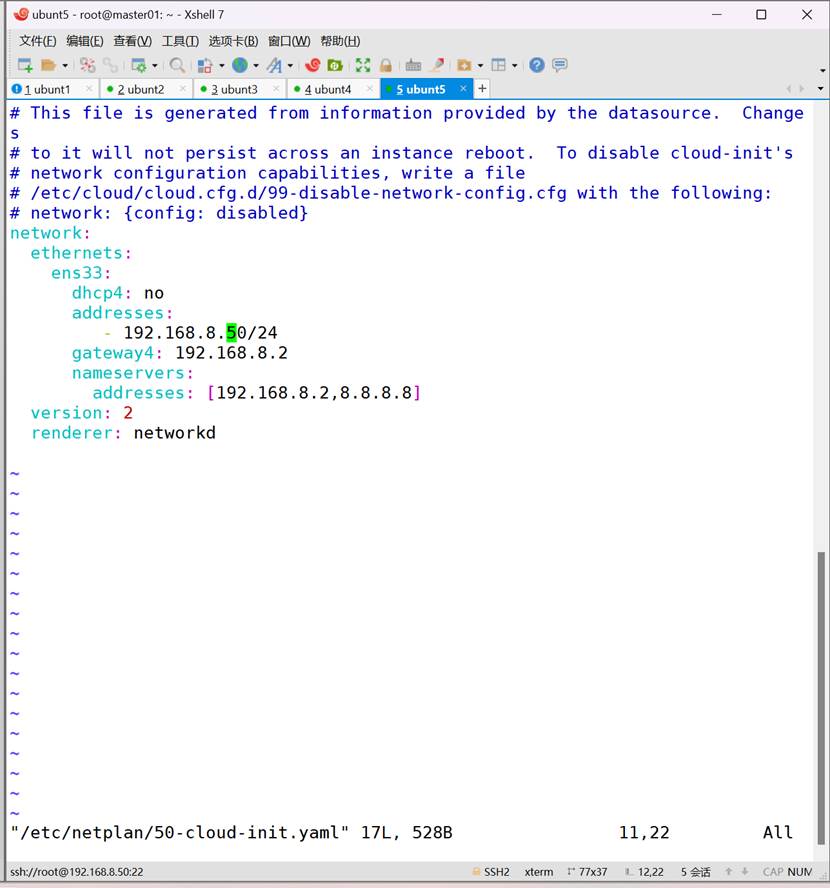Launch the green Xftp icon

[x=335, y=65]
